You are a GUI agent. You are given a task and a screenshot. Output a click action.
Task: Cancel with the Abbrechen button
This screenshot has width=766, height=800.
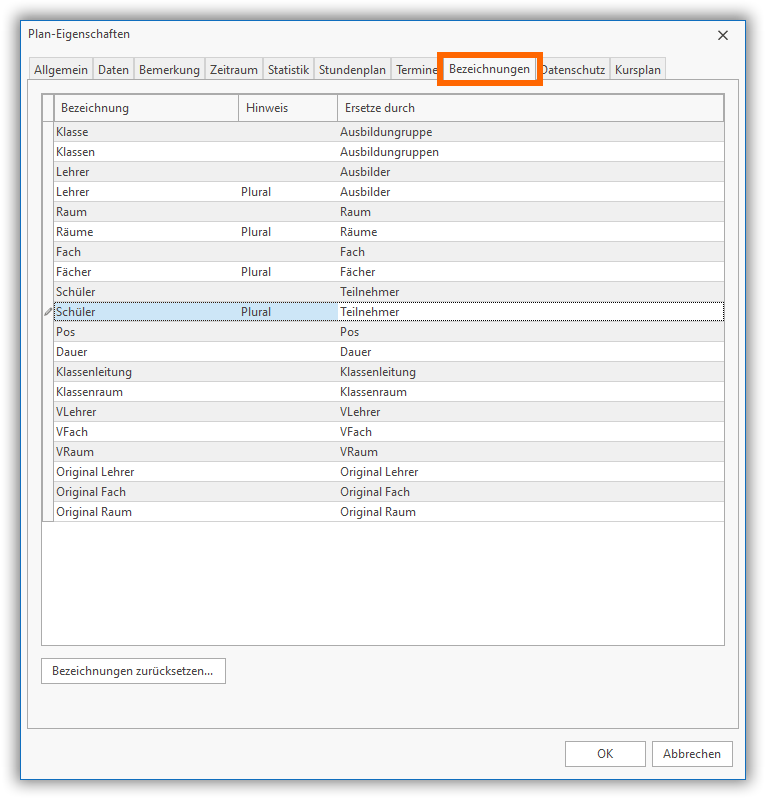(692, 754)
